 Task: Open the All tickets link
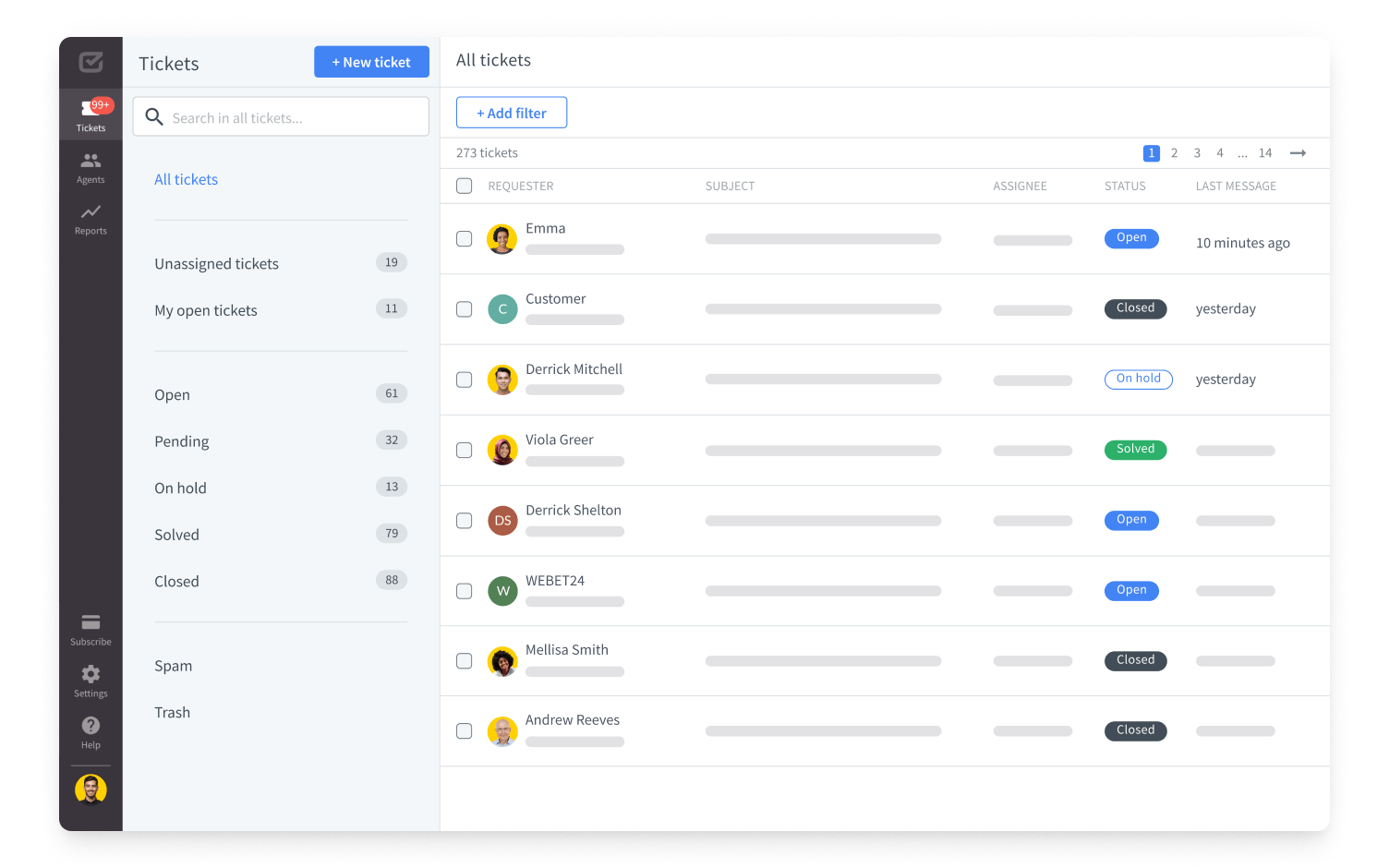pyautogui.click(x=186, y=179)
